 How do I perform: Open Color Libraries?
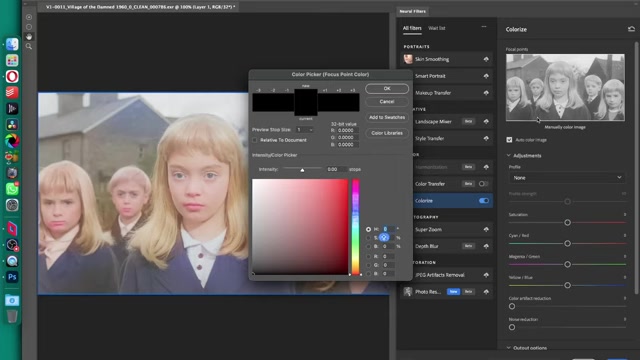pyautogui.click(x=387, y=133)
